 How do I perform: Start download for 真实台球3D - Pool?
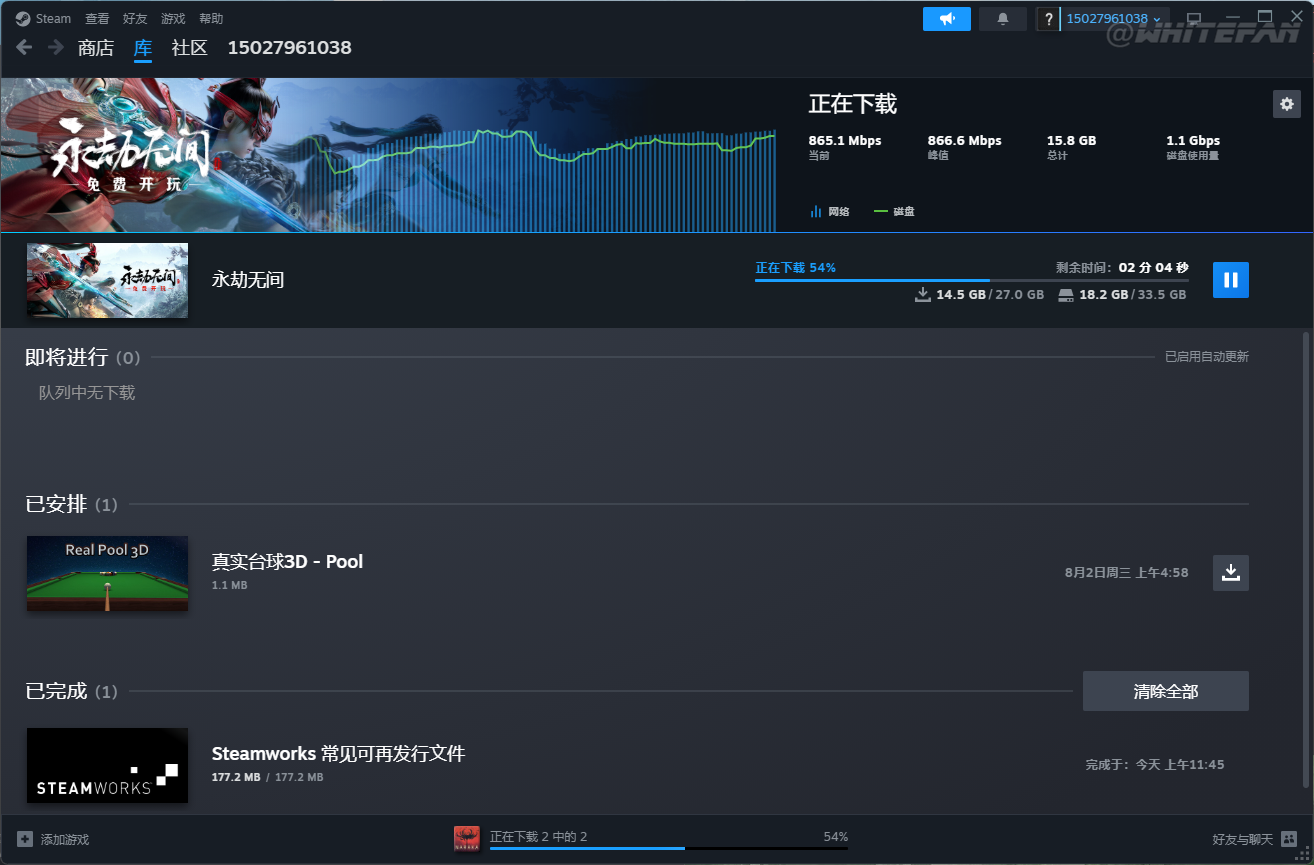(x=1231, y=573)
